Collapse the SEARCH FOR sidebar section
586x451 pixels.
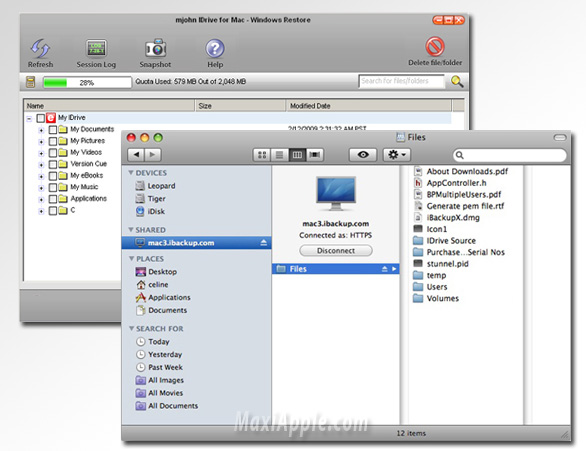coord(131,328)
